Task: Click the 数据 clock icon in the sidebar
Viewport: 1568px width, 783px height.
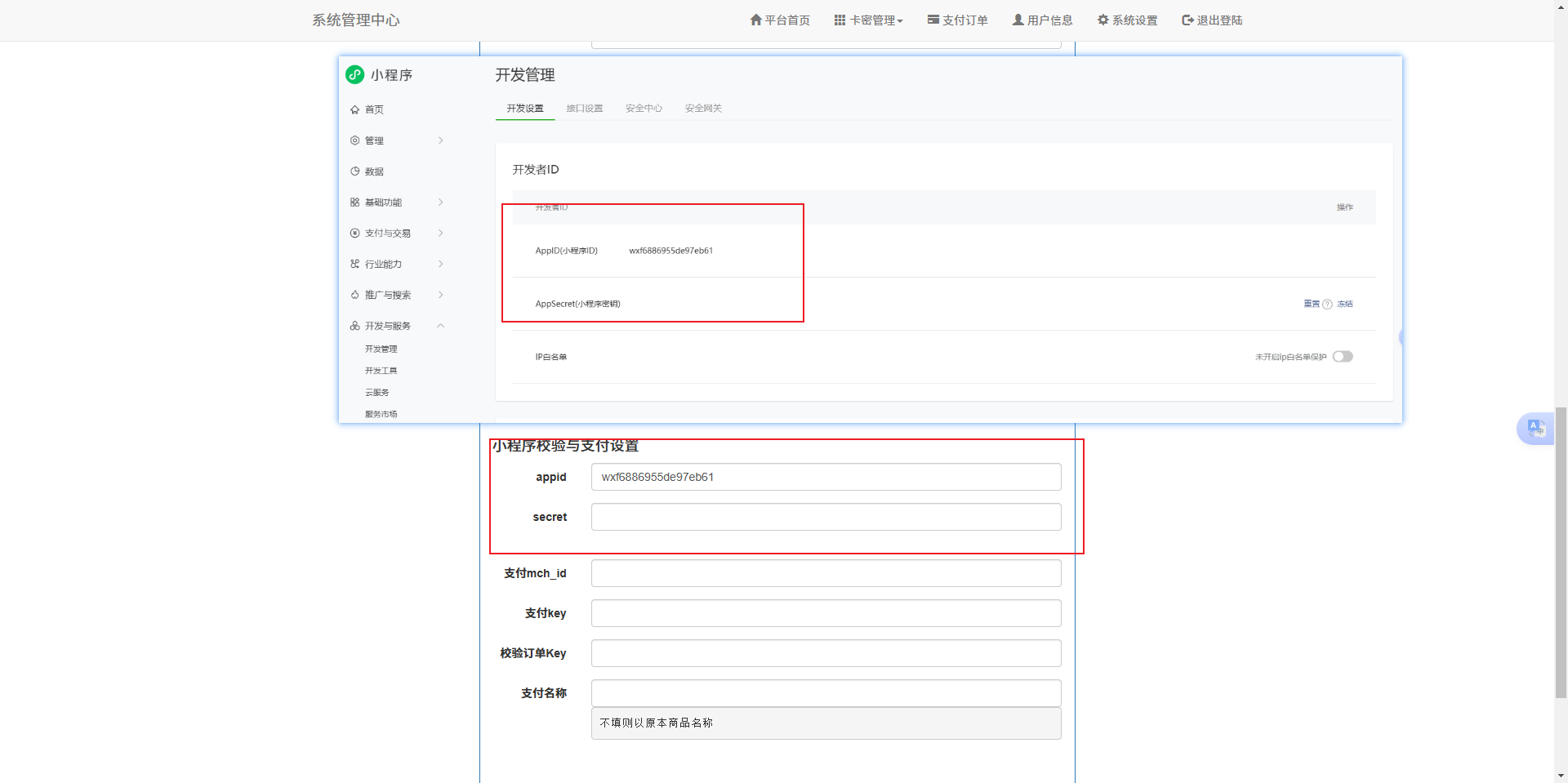Action: (x=355, y=171)
